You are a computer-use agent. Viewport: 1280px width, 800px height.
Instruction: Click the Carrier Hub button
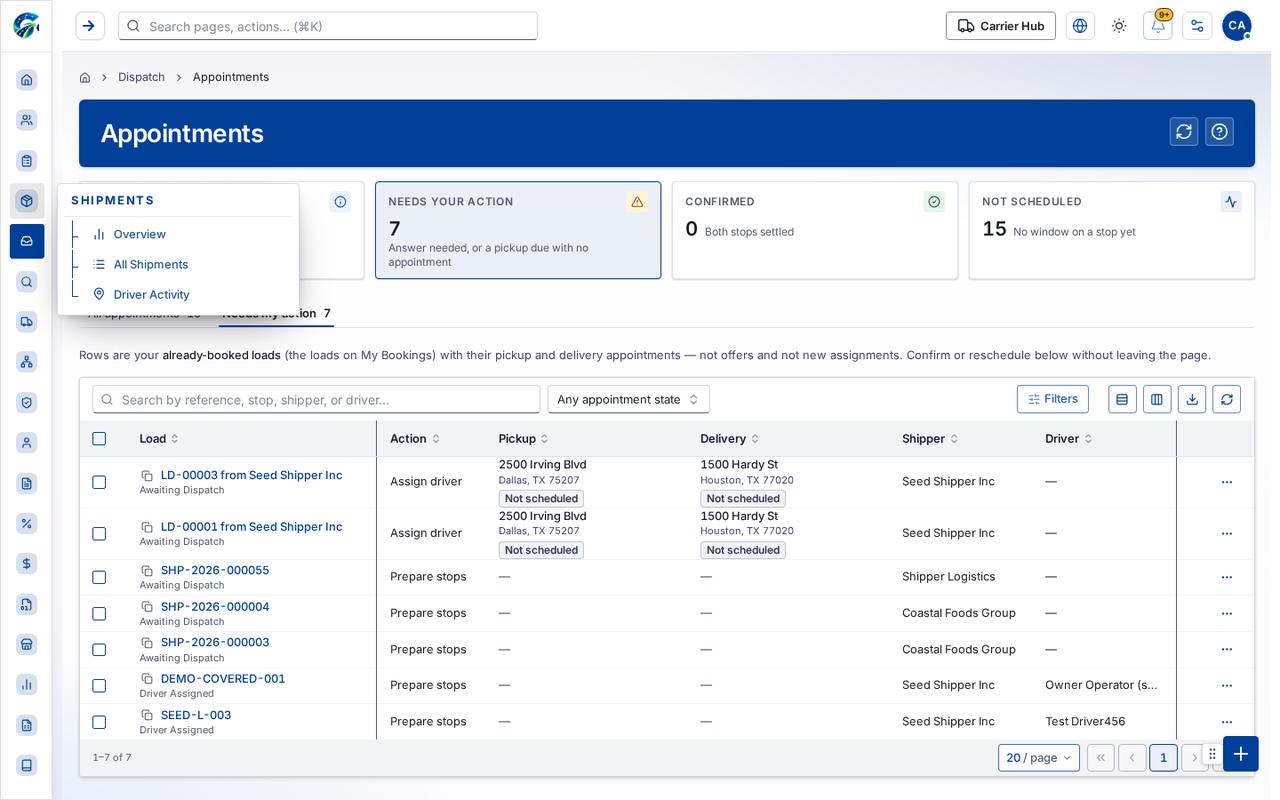1001,26
